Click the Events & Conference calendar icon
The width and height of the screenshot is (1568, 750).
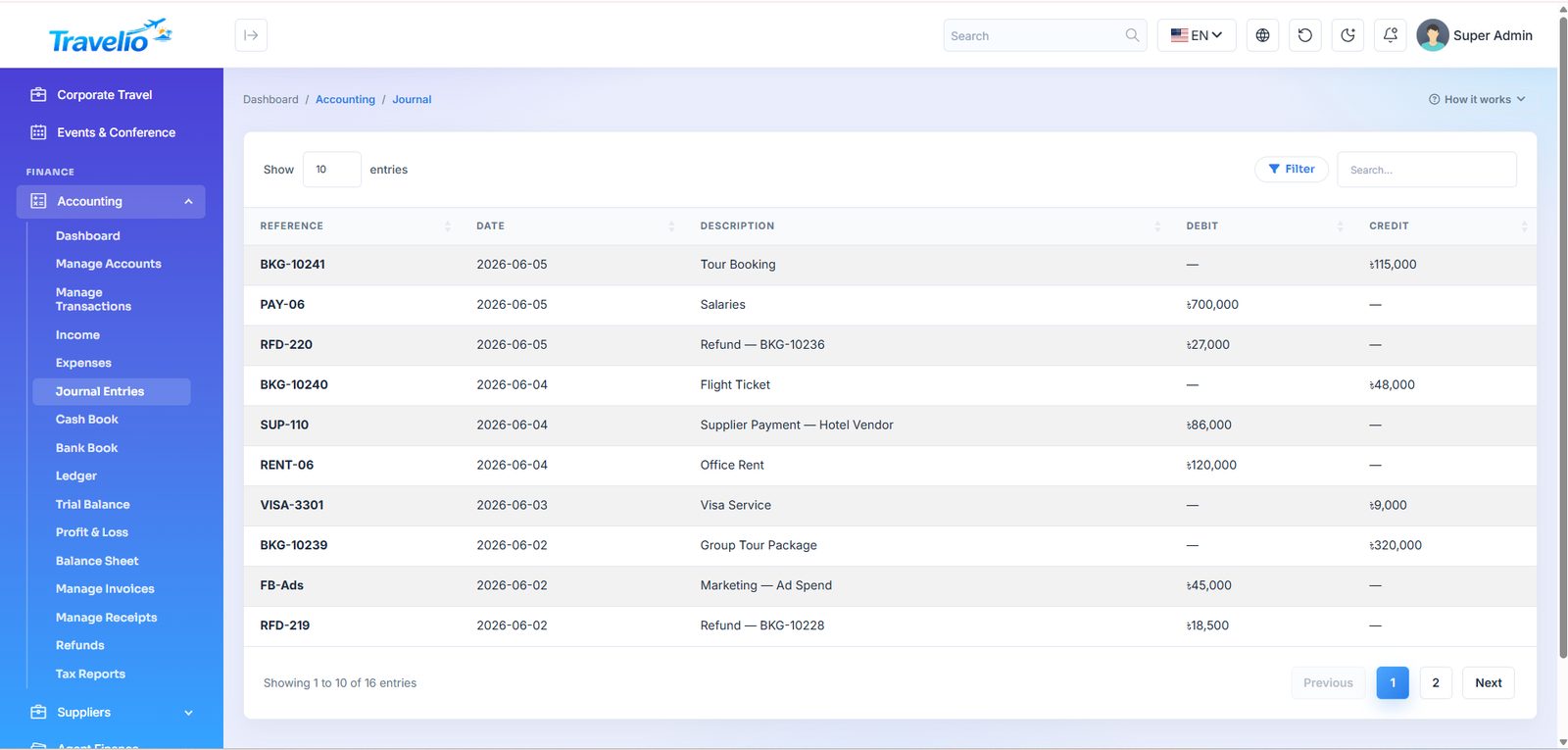click(x=38, y=132)
